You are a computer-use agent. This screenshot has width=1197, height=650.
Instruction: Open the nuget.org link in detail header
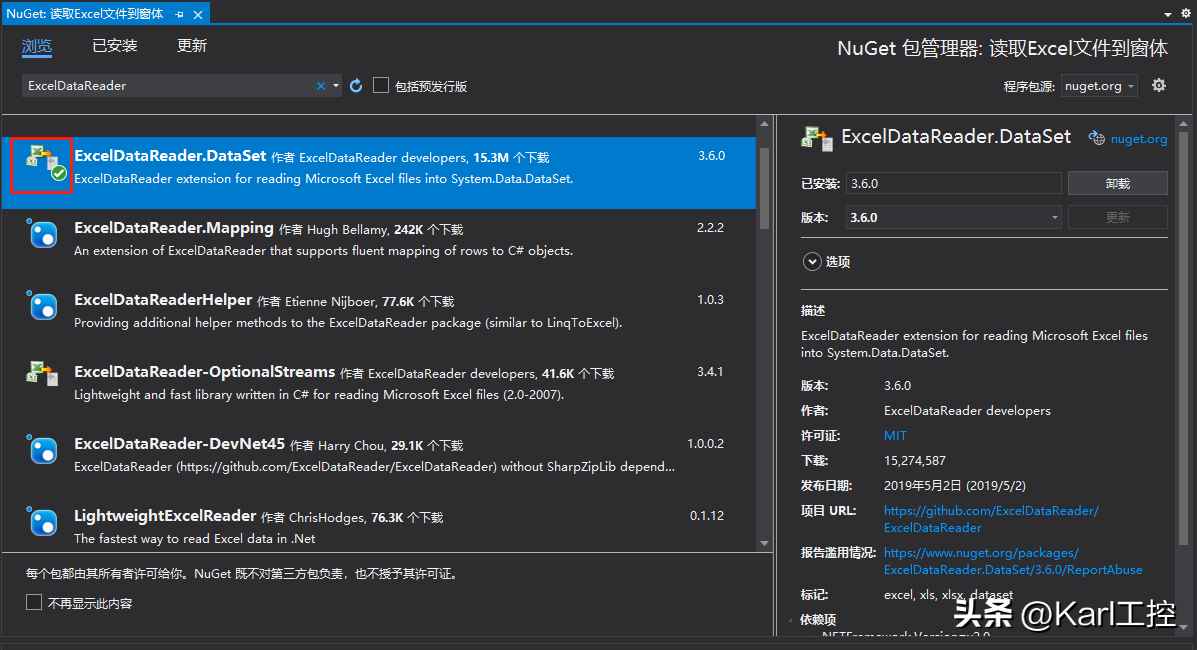pyautogui.click(x=1138, y=138)
